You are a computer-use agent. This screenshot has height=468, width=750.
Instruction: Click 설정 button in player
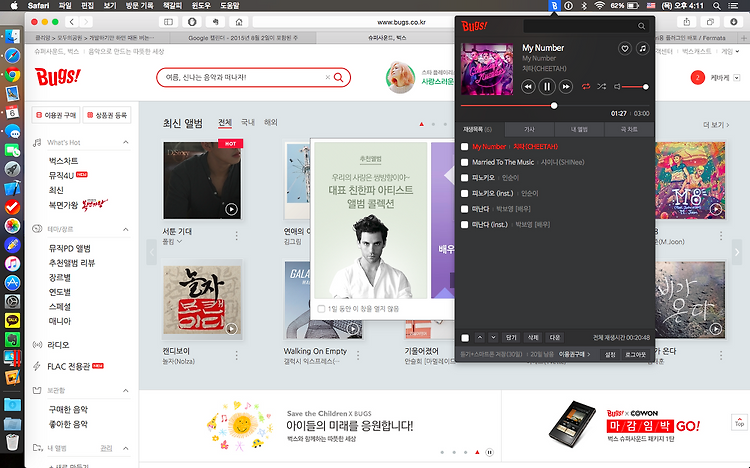click(x=610, y=355)
